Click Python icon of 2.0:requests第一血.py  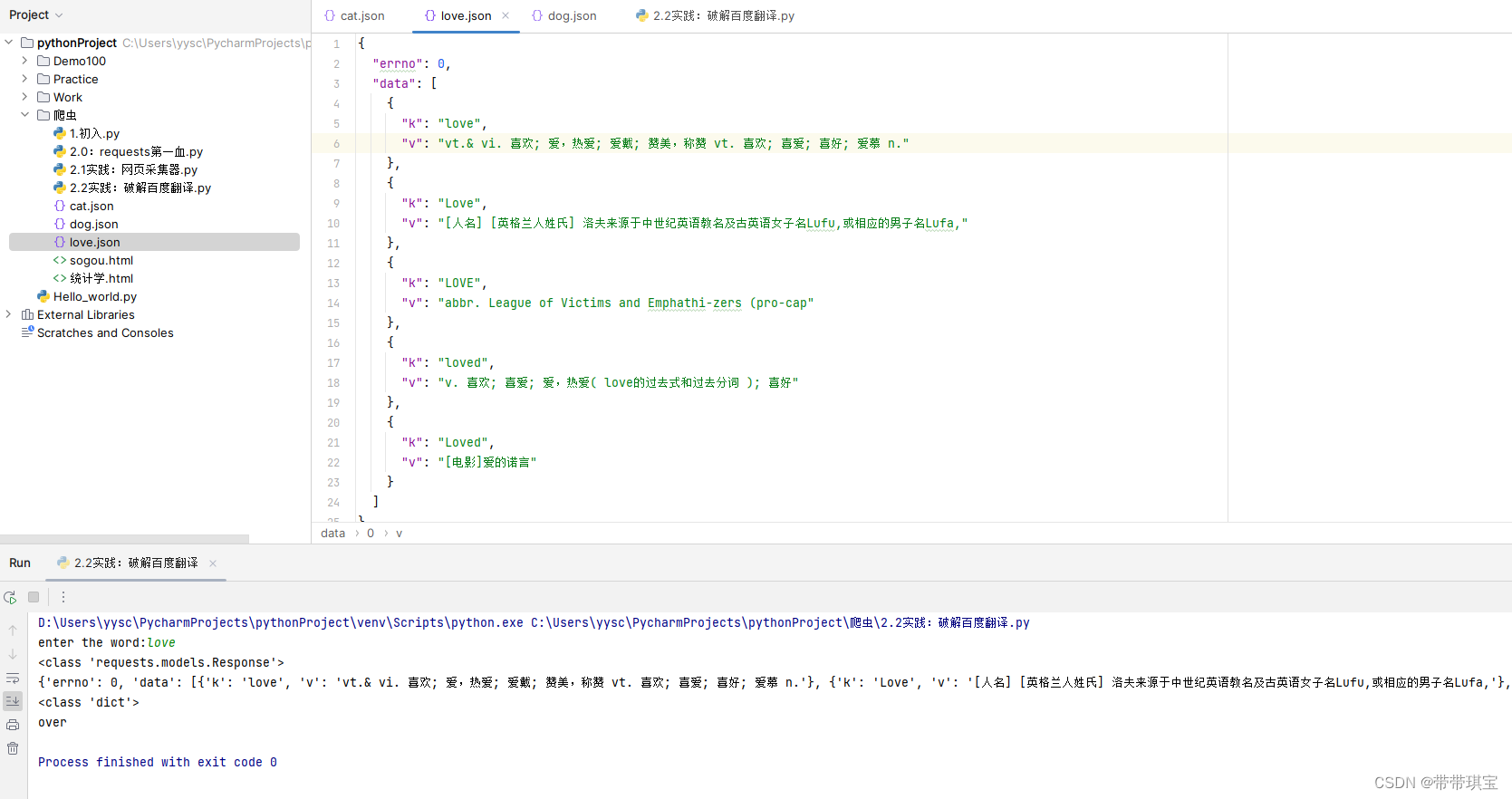60,151
